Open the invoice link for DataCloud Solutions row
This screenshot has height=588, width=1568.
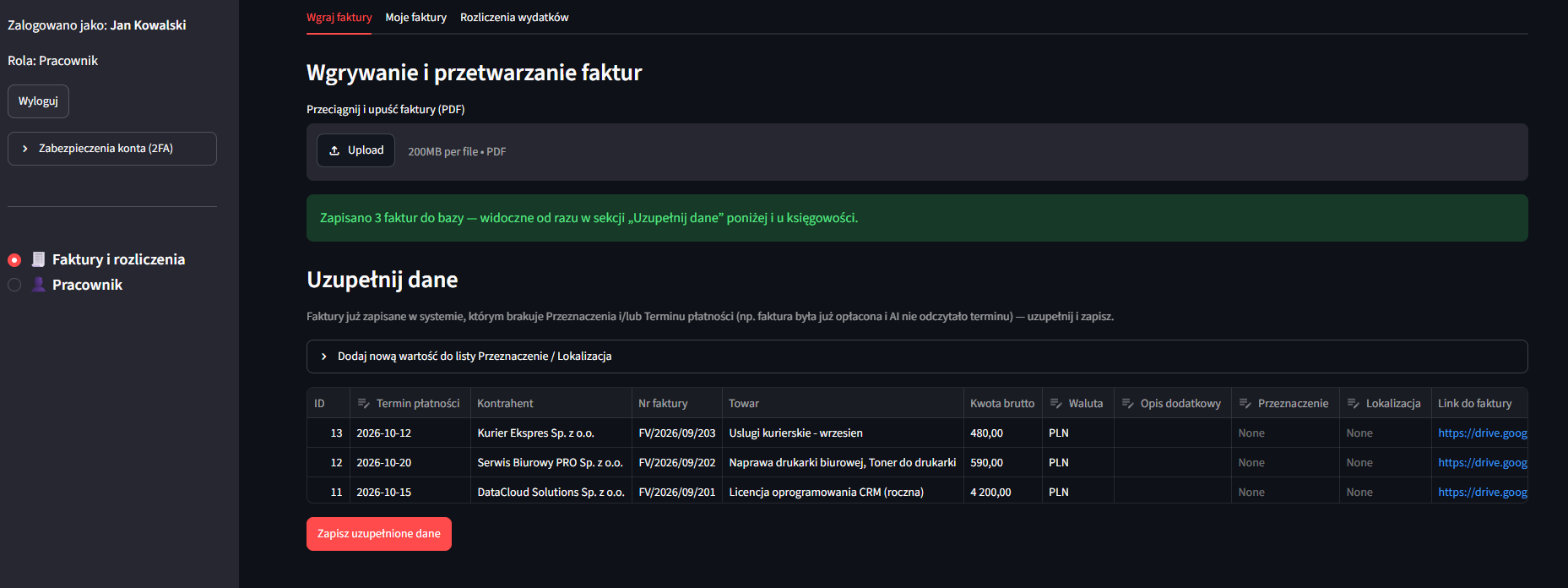point(1482,492)
